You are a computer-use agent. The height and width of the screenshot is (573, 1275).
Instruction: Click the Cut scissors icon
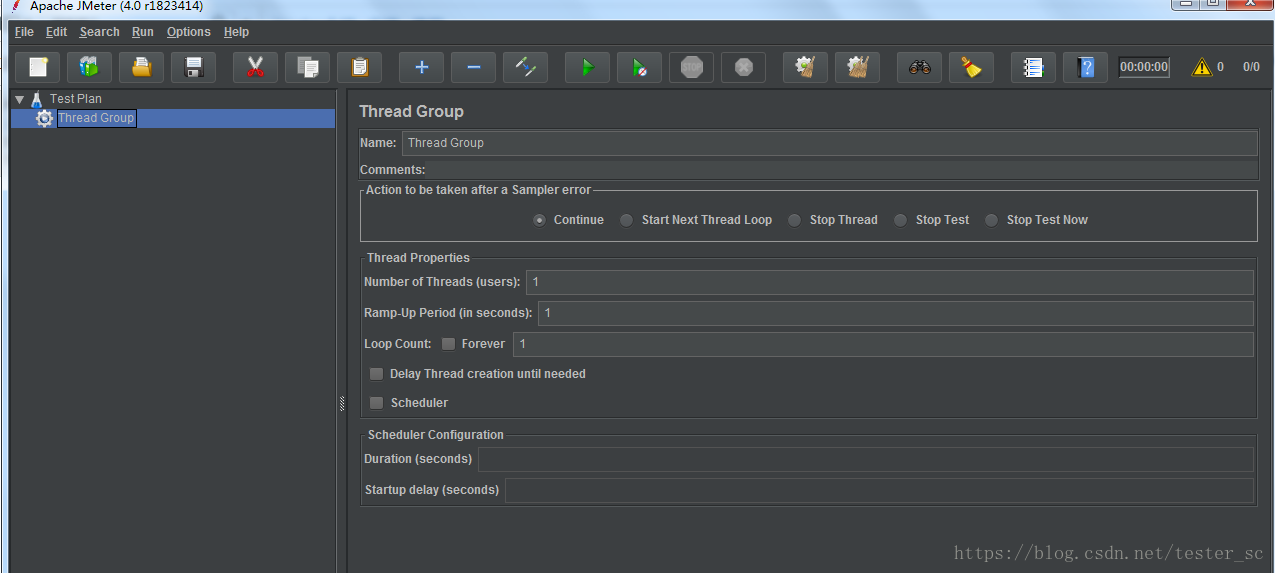[x=256, y=67]
